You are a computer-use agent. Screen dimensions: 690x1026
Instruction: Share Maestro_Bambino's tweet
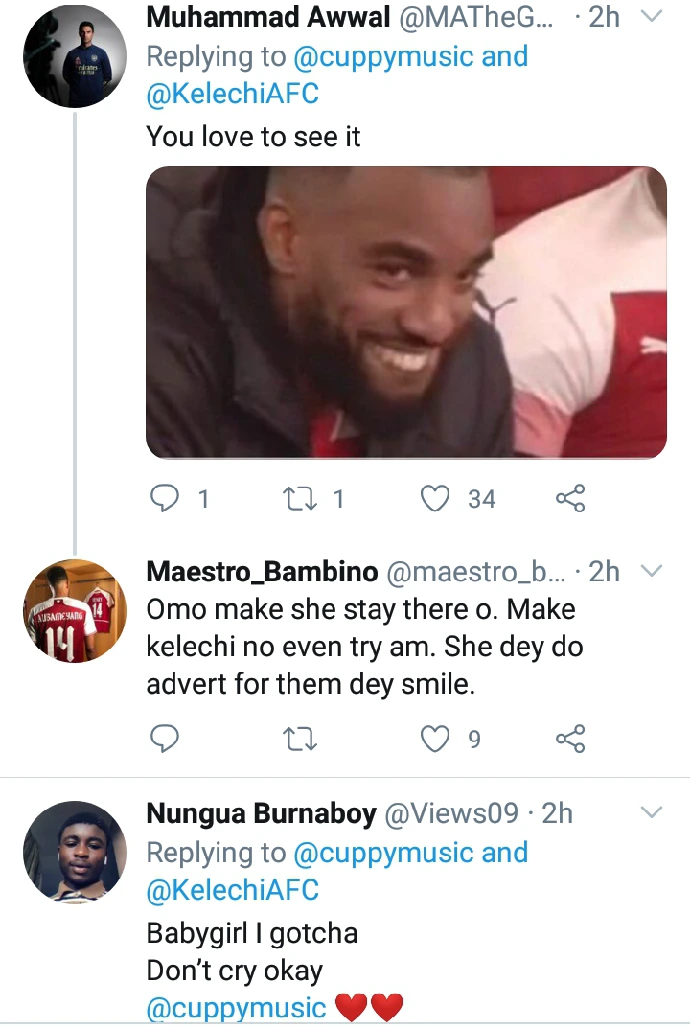click(x=570, y=739)
